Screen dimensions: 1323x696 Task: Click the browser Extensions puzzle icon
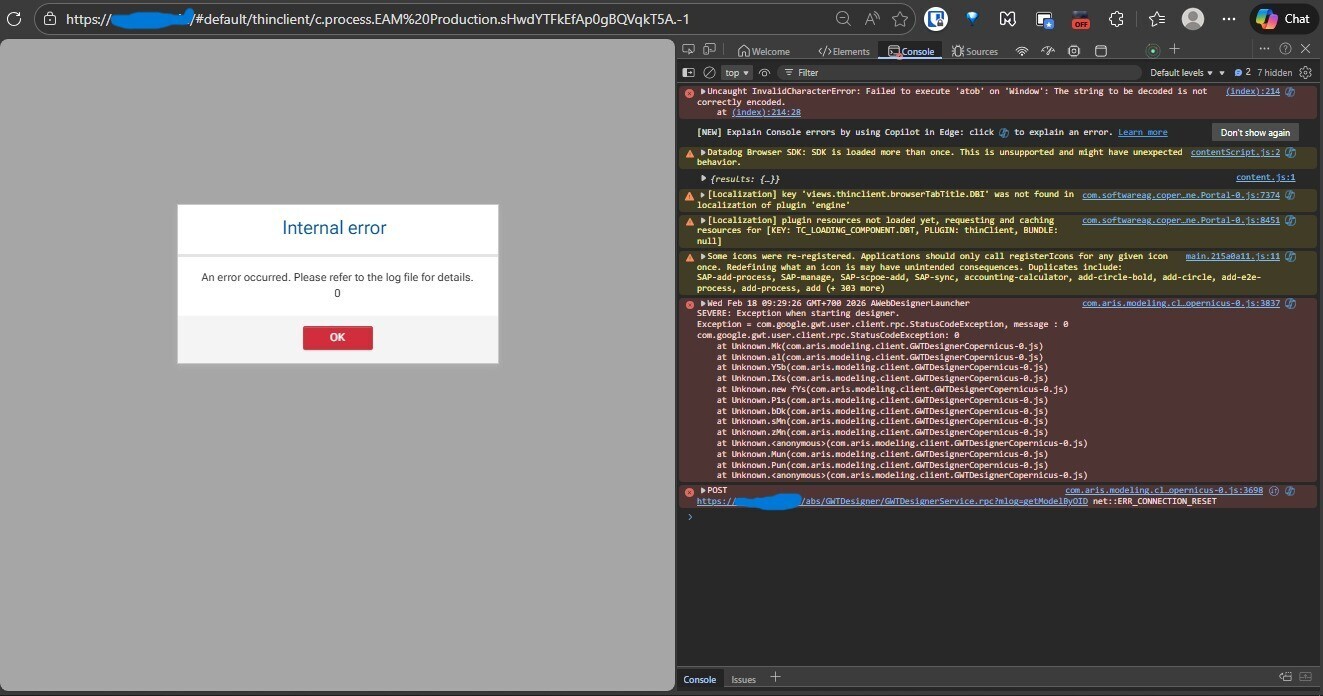[1117, 19]
